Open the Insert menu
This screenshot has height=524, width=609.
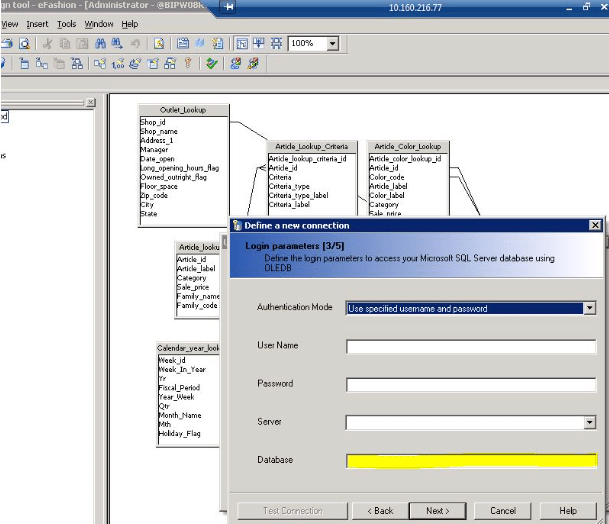click(37, 23)
